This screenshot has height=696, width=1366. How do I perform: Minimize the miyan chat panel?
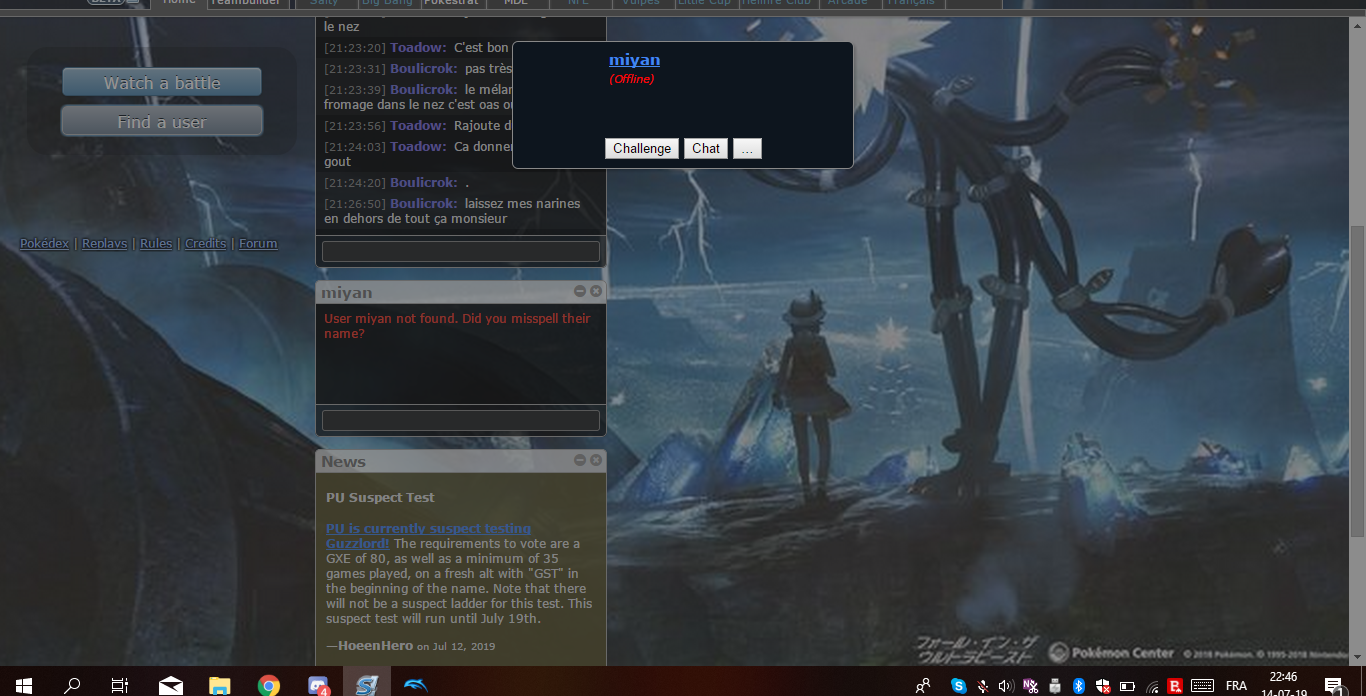(580, 291)
